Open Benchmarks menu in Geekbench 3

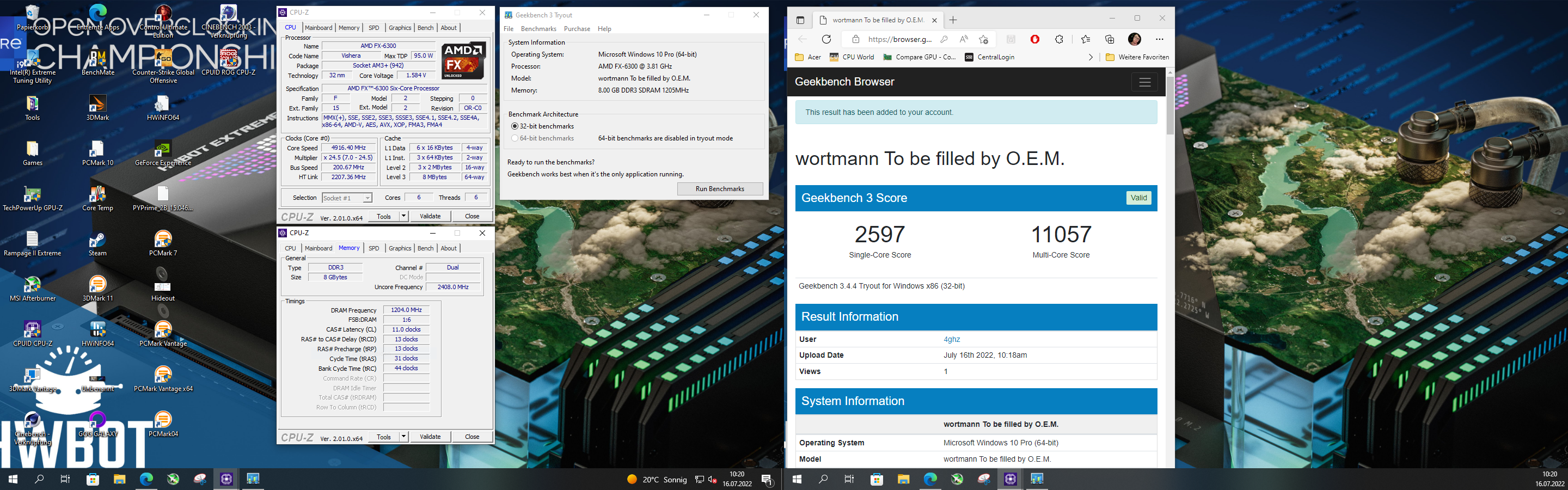pos(538,29)
